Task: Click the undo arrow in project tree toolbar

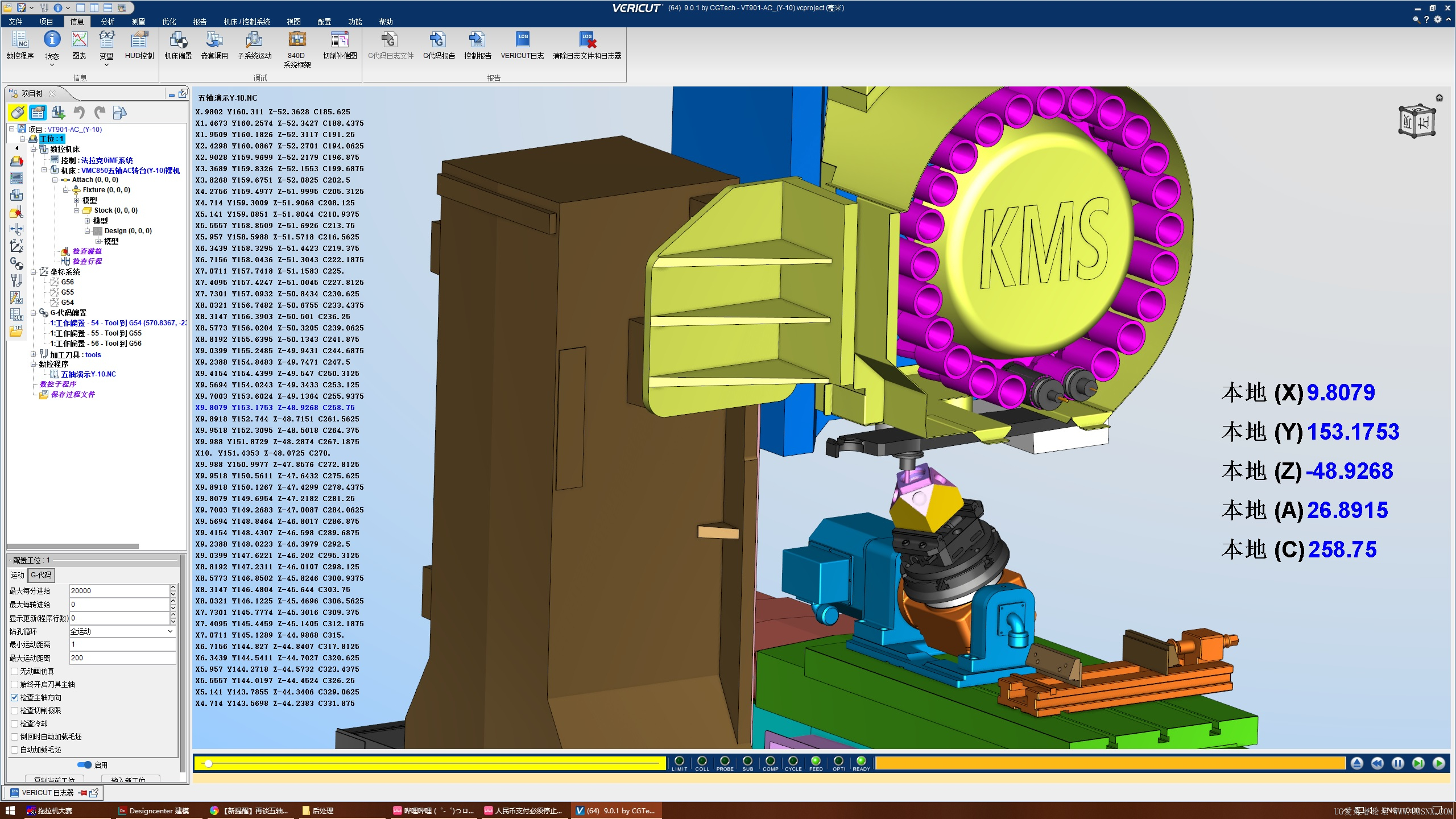Action: click(79, 113)
